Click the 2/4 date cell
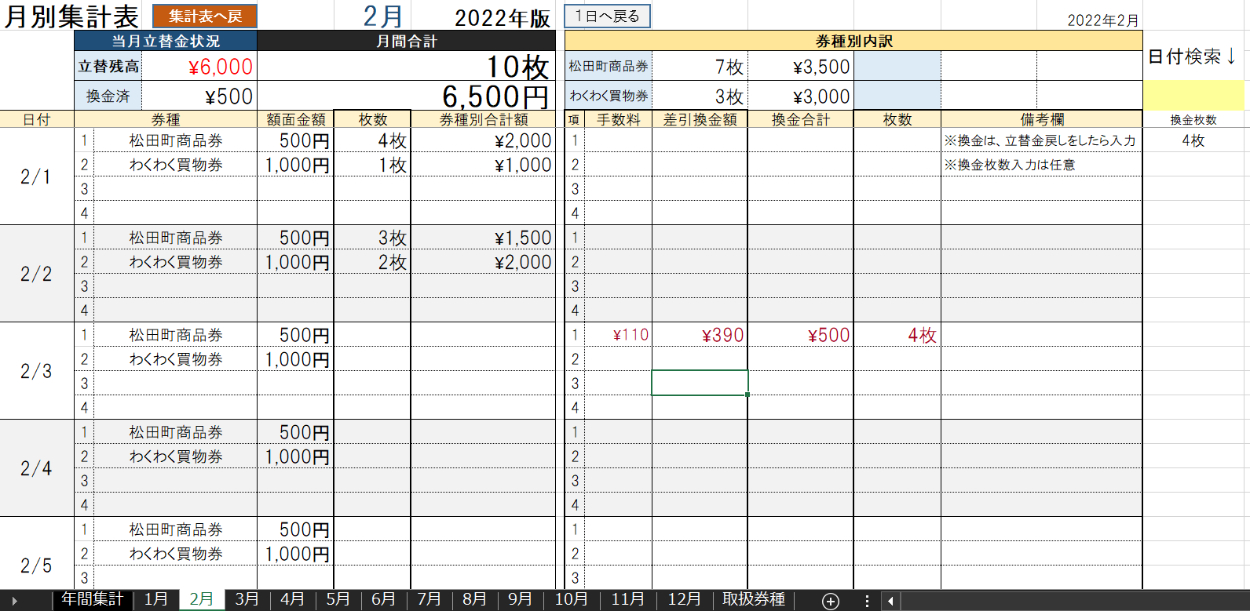Image resolution: width=1250 pixels, height=611 pixels. 37,468
